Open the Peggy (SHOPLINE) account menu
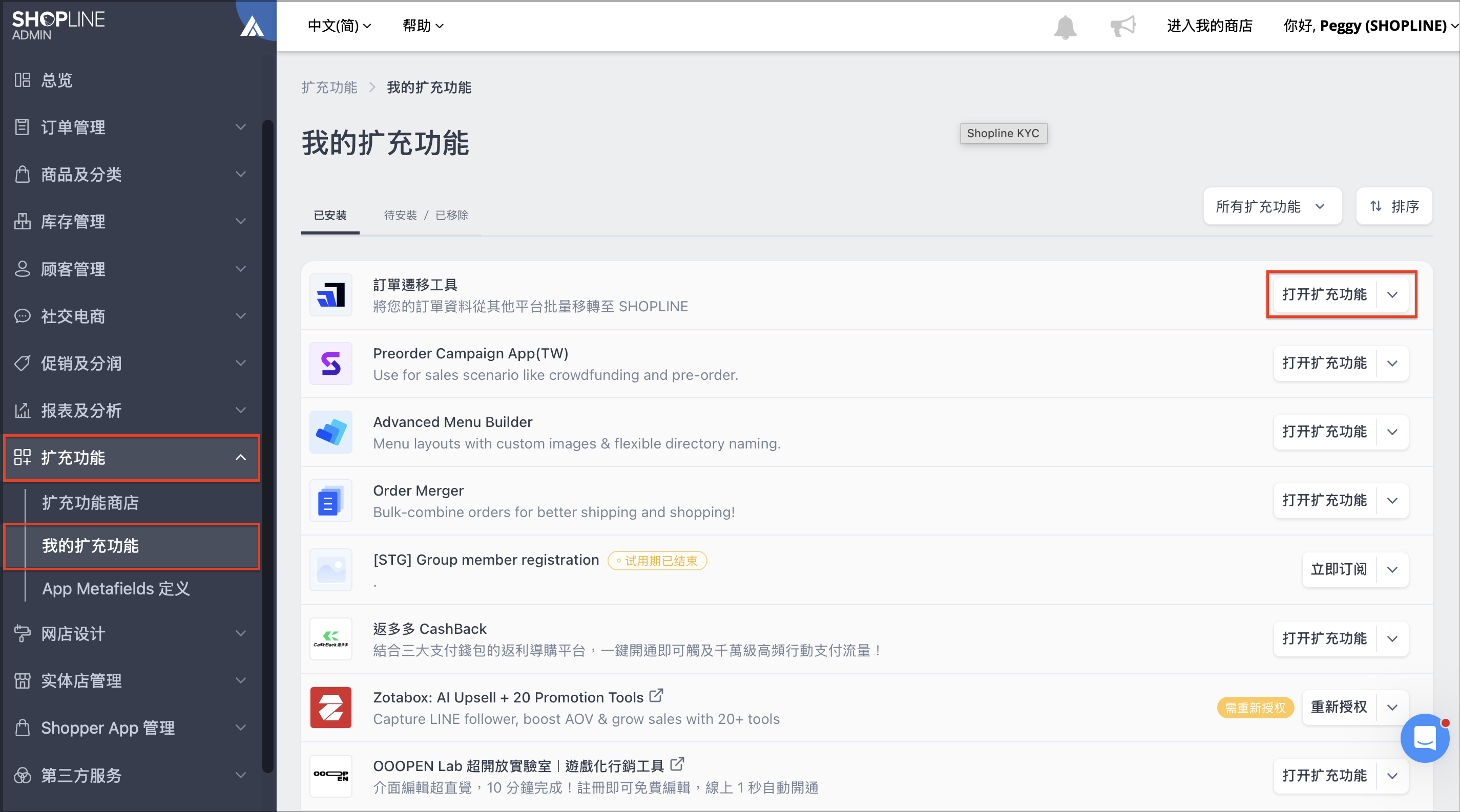Image resolution: width=1460 pixels, height=812 pixels. click(1370, 26)
